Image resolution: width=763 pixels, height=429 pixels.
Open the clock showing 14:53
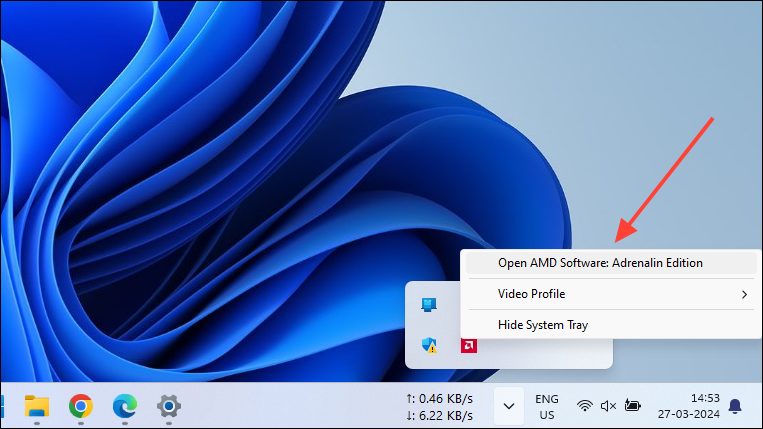click(x=705, y=398)
